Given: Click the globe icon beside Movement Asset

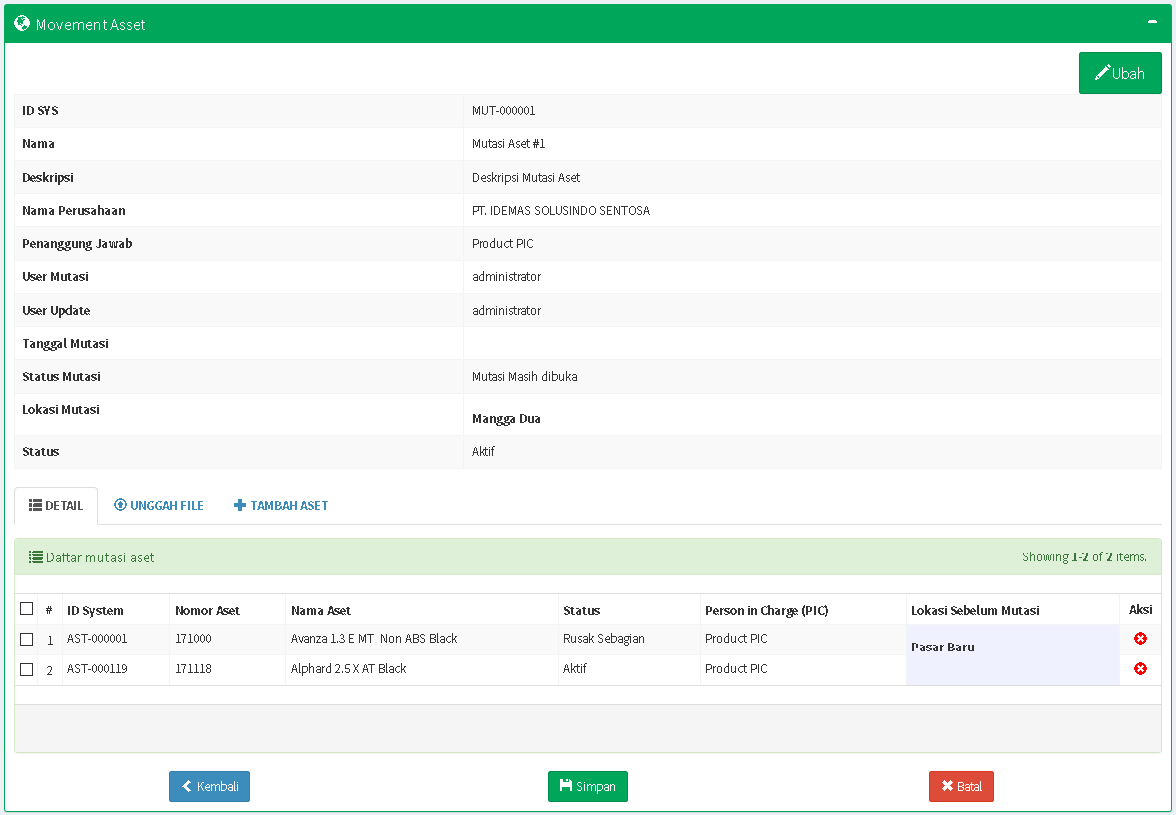Looking at the screenshot, I should click(22, 23).
